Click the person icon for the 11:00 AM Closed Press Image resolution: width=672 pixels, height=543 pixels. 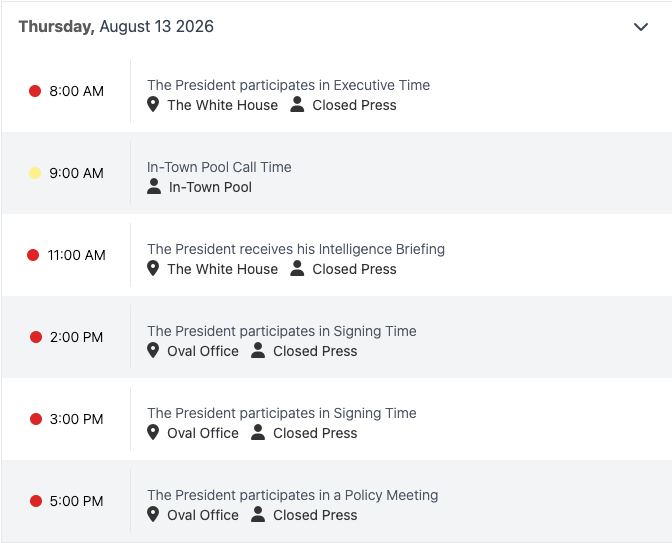(297, 269)
